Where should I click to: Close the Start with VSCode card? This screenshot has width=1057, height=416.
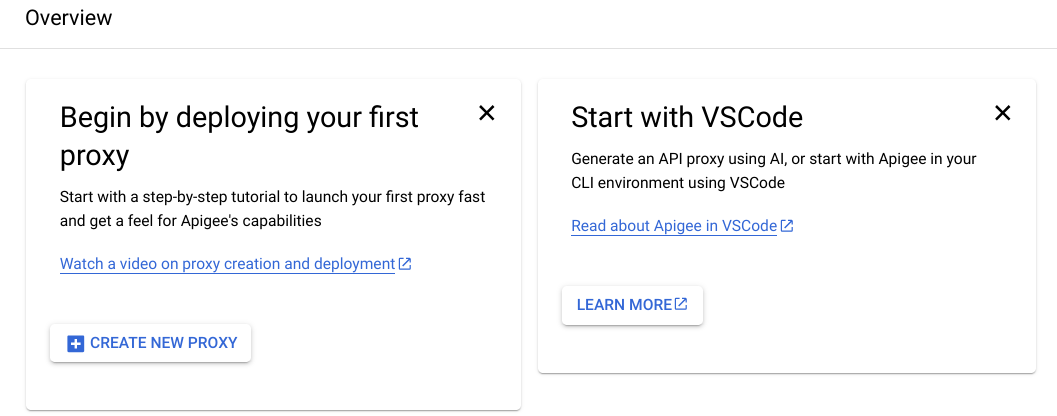tap(1002, 113)
